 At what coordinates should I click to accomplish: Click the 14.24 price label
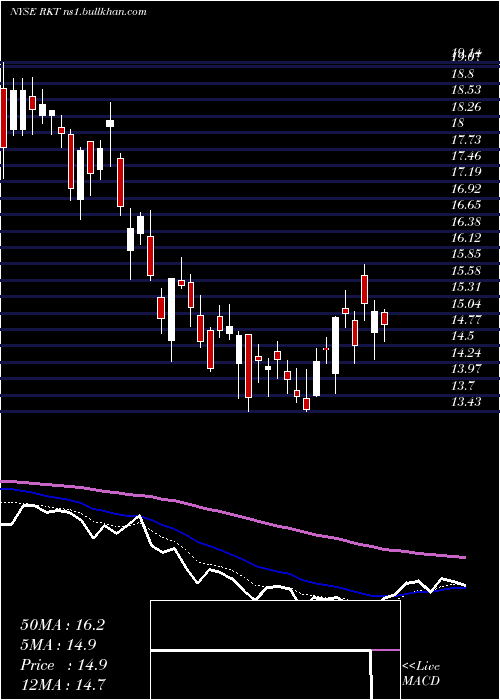[x=466, y=353]
